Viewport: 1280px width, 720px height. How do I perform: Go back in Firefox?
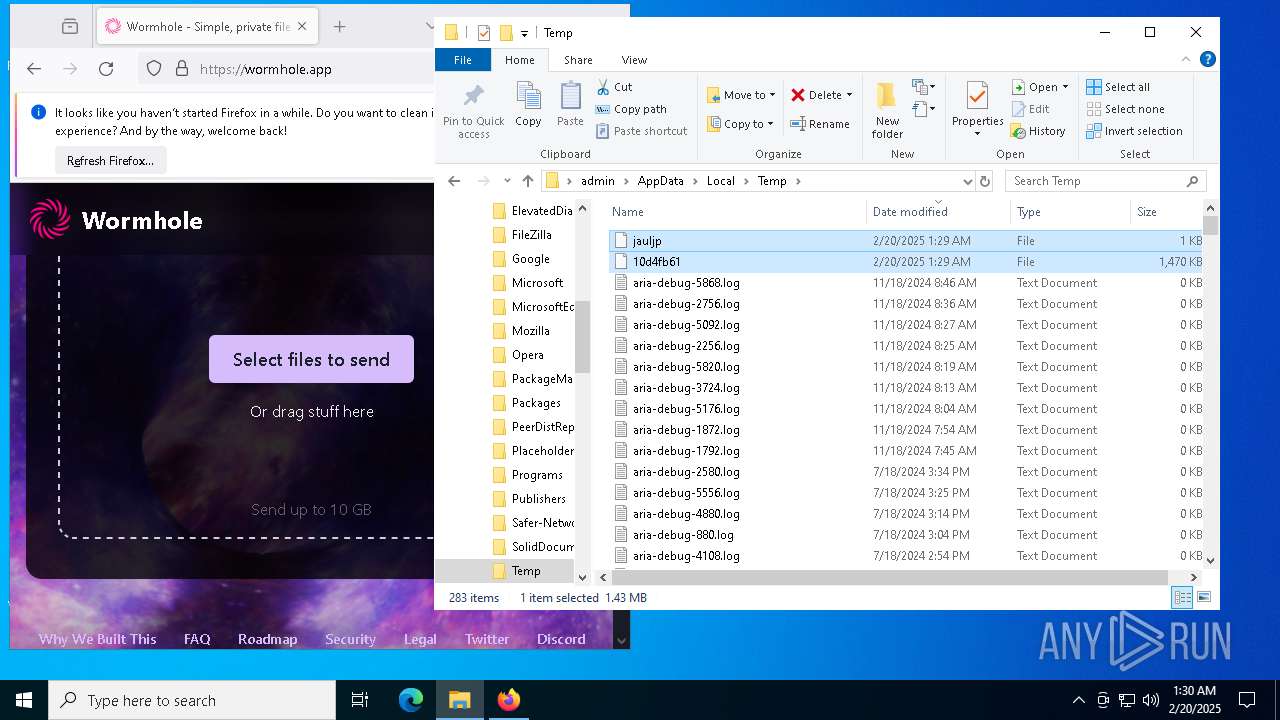[34, 69]
